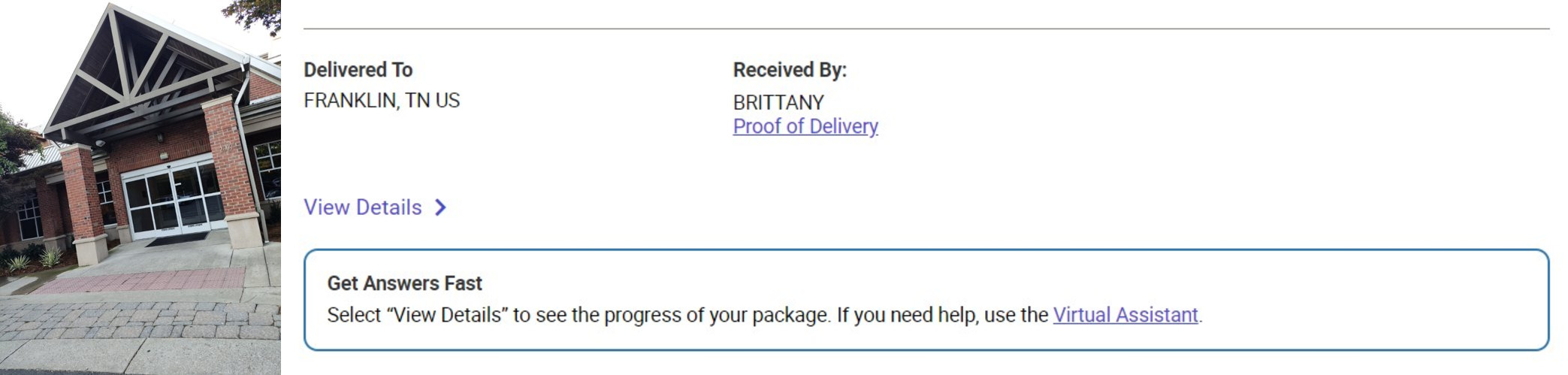Click the building's left window in photo
This screenshot has height=375, width=1568.
[30, 218]
